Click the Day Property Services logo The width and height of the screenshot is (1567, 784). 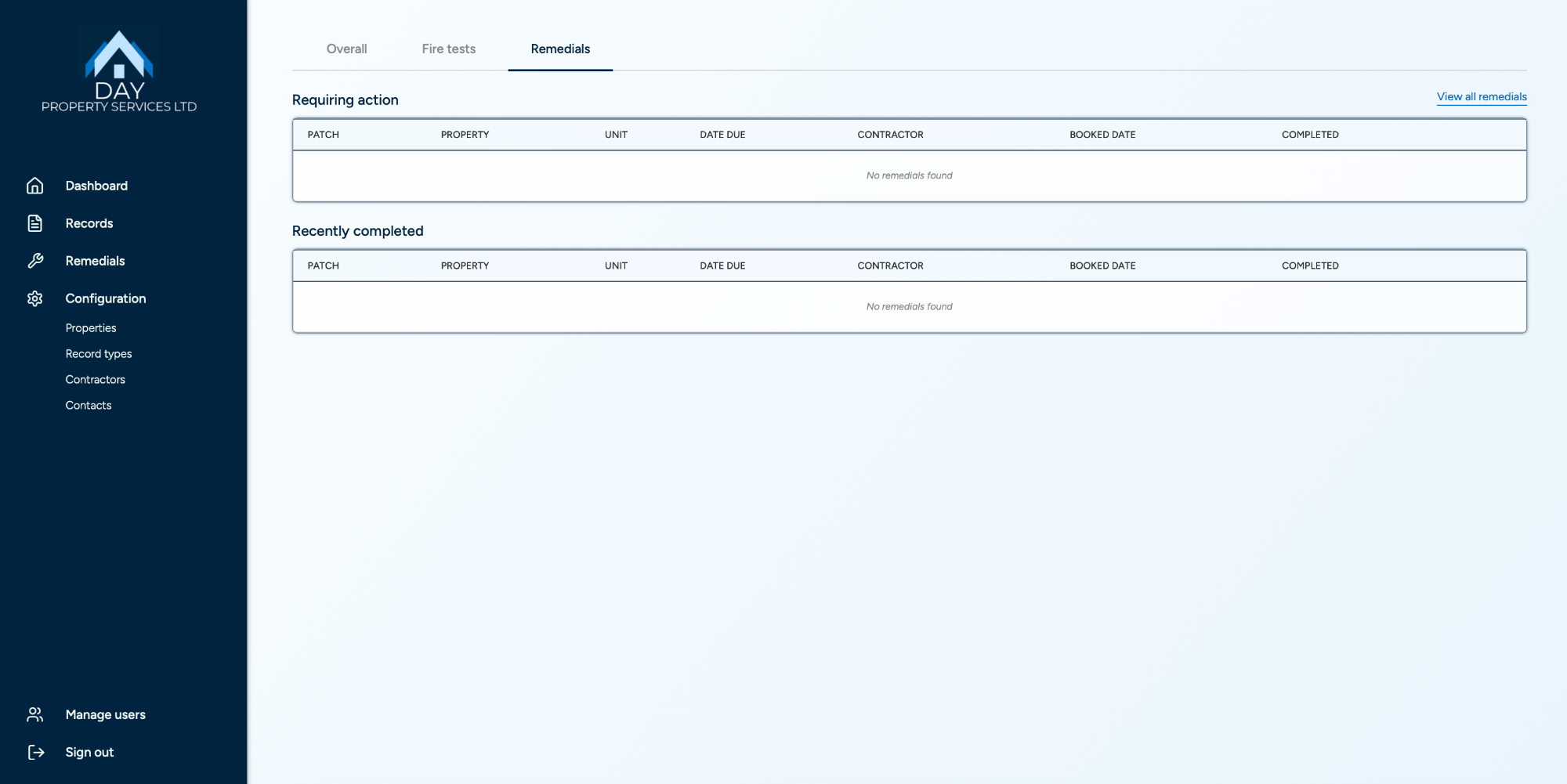click(x=119, y=71)
